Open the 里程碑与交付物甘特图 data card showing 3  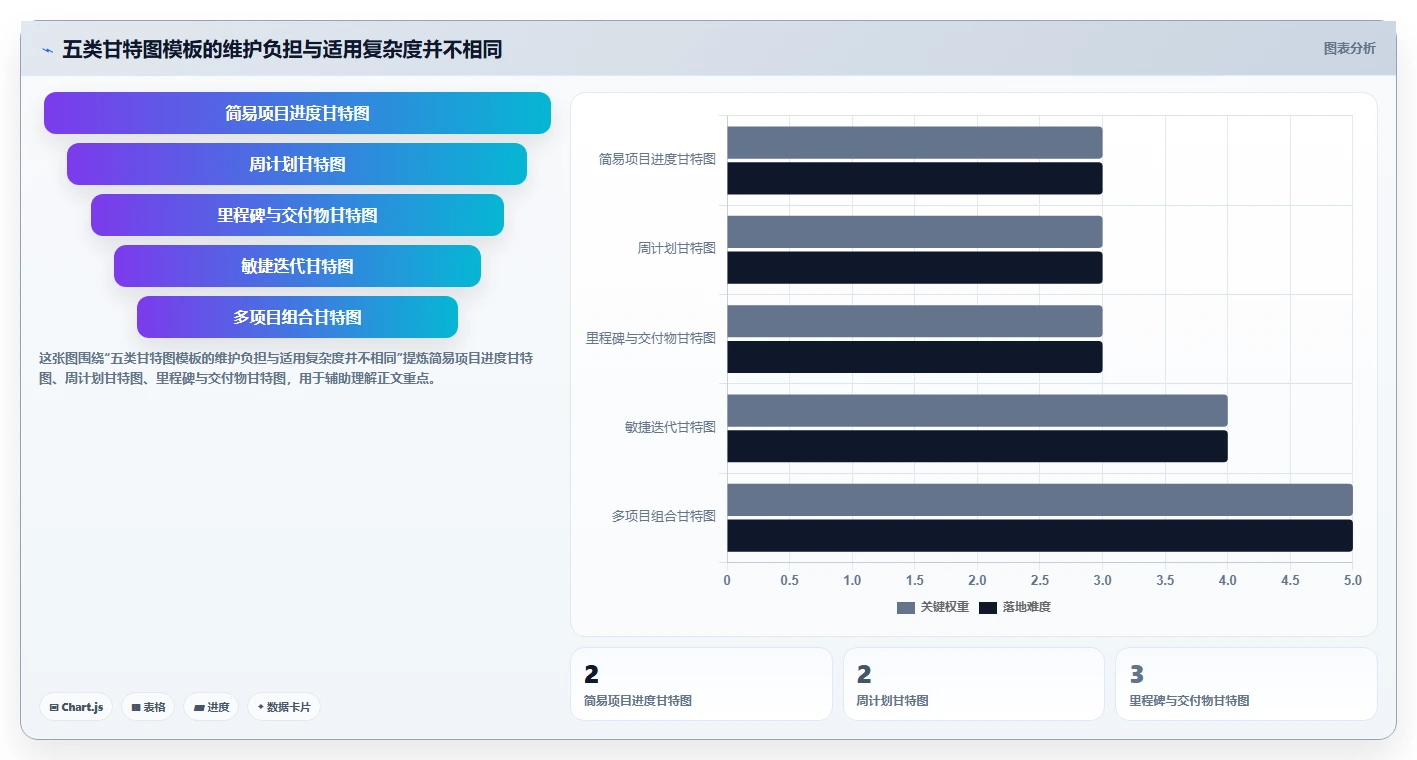tap(1246, 684)
